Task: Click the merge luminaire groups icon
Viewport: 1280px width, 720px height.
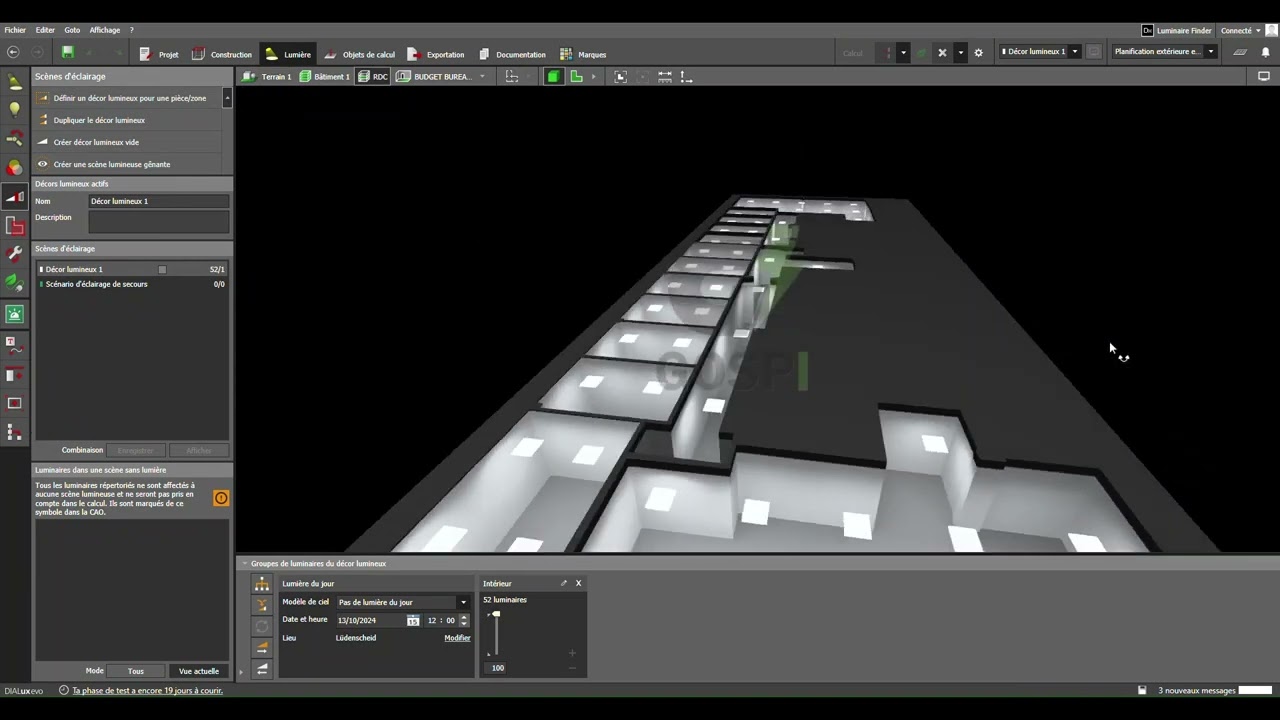Action: click(x=262, y=606)
